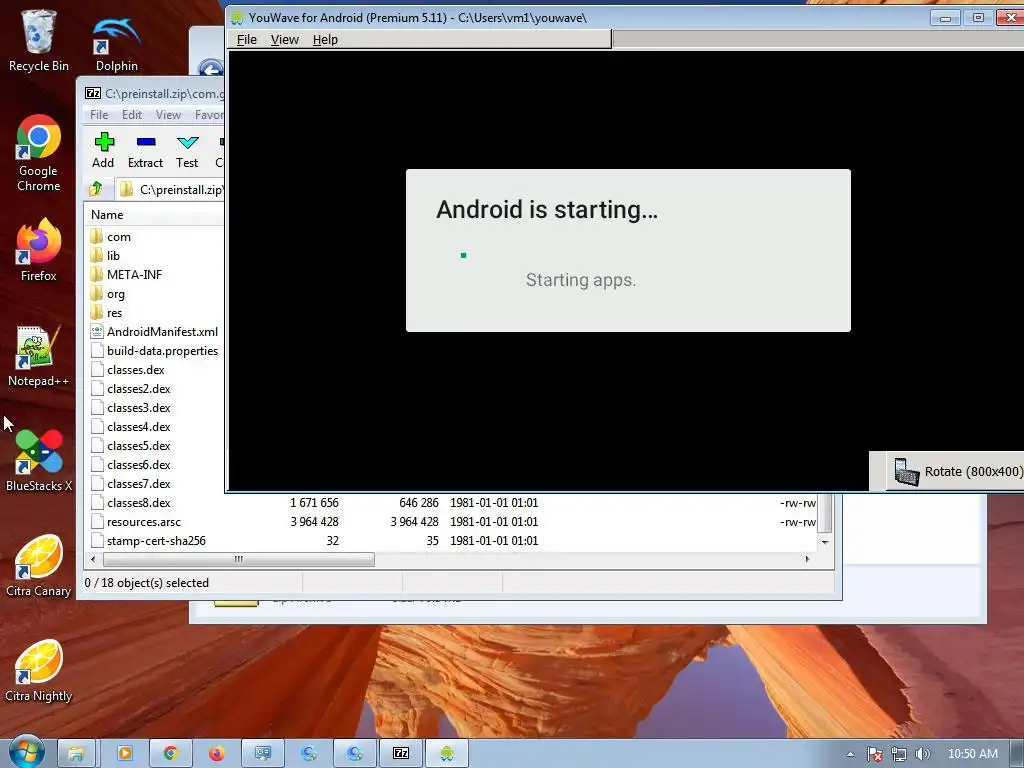
Task: Select classes.dex file
Action: 136,370
